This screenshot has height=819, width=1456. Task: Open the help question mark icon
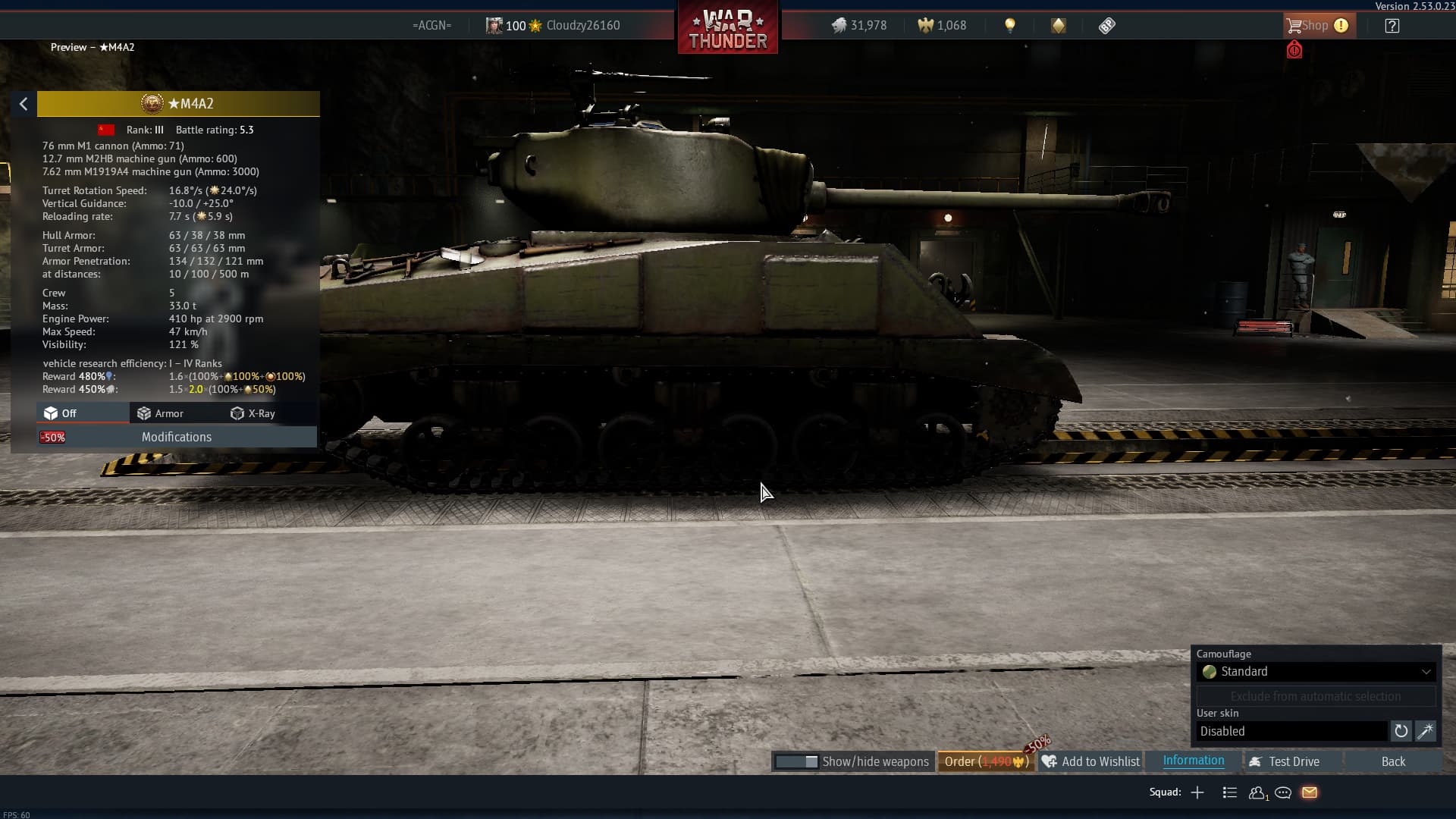(1392, 26)
